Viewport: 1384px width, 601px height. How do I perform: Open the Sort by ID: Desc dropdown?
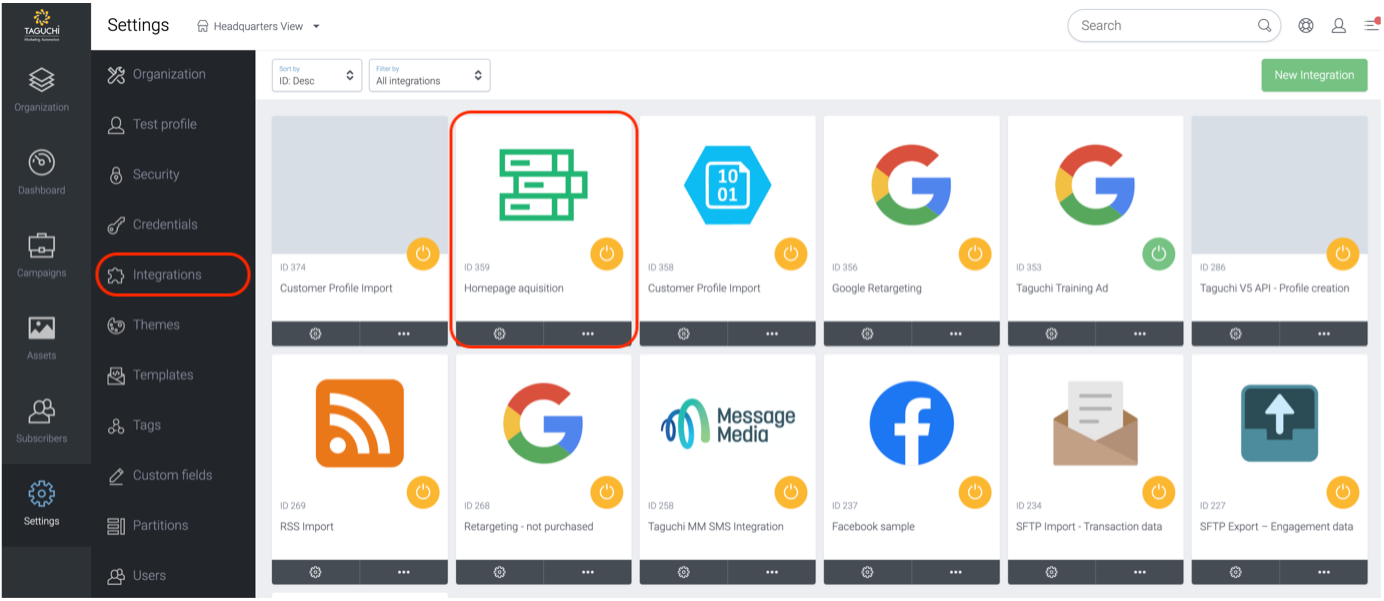(x=317, y=75)
